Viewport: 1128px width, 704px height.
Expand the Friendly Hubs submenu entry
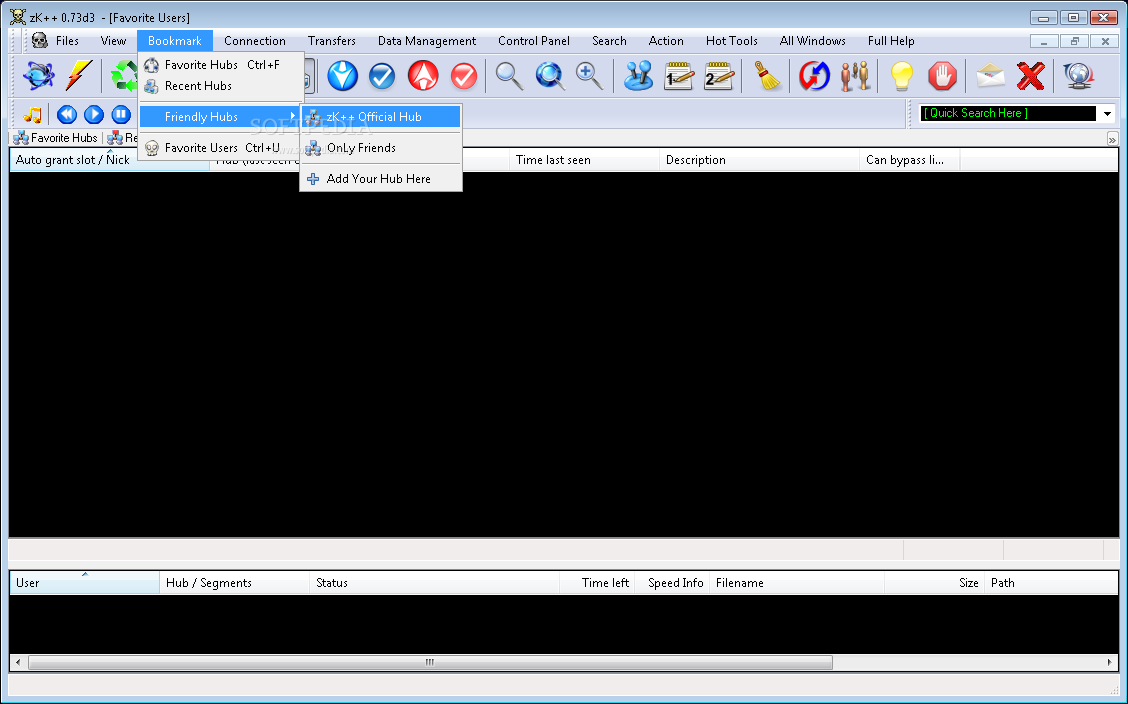[x=221, y=116]
